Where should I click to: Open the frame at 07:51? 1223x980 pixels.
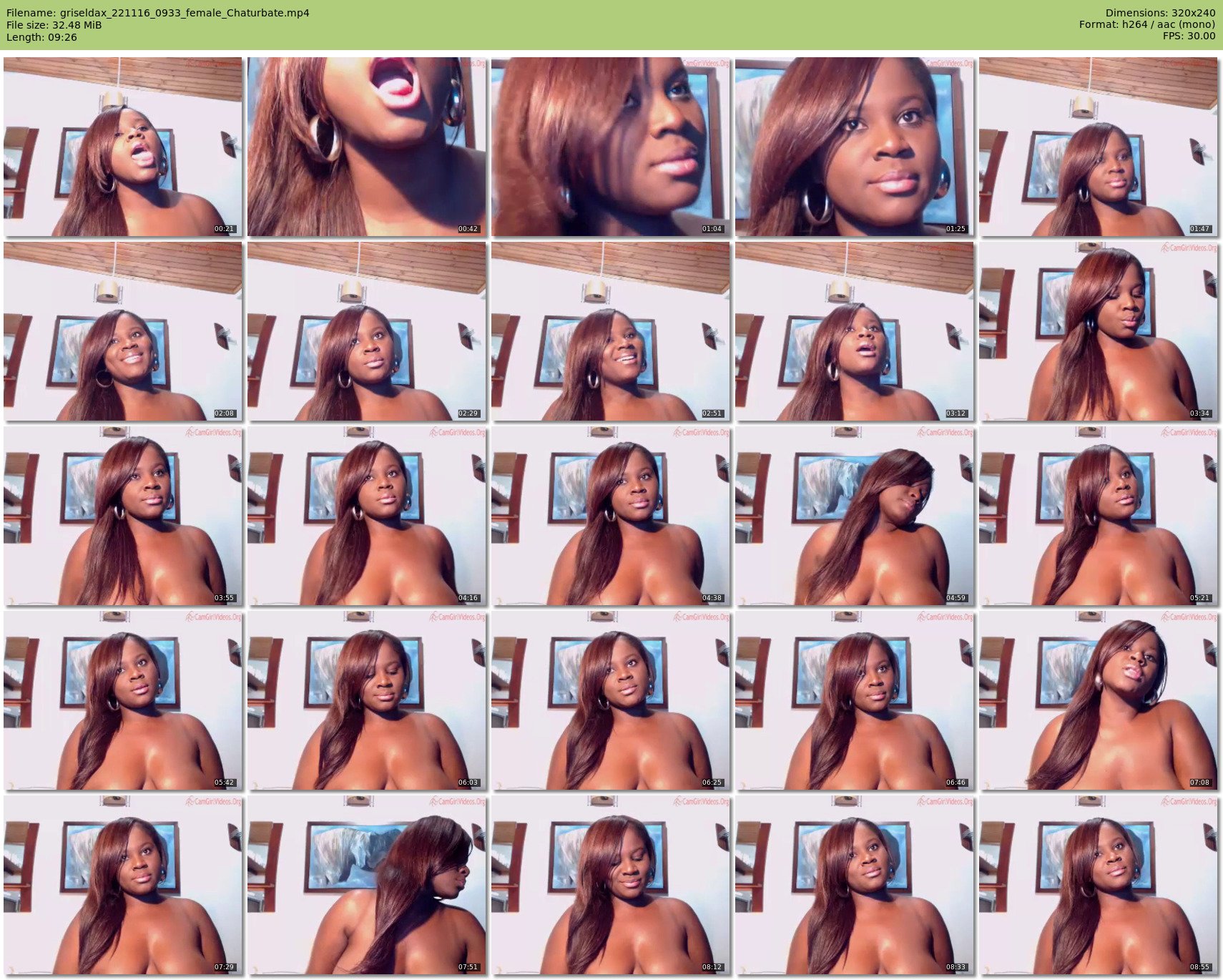pyautogui.click(x=367, y=885)
